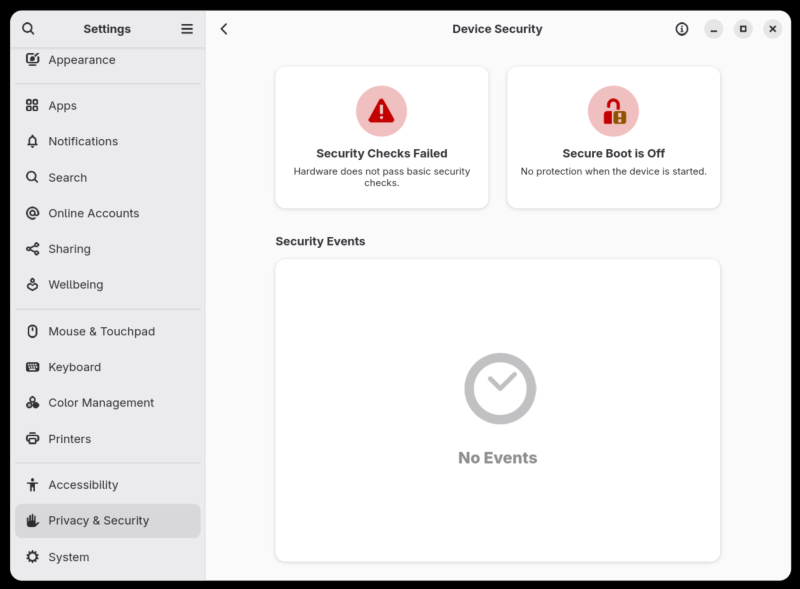Open Printers via the printer icon
Image resolution: width=800 pixels, height=589 pixels.
pos(33,439)
